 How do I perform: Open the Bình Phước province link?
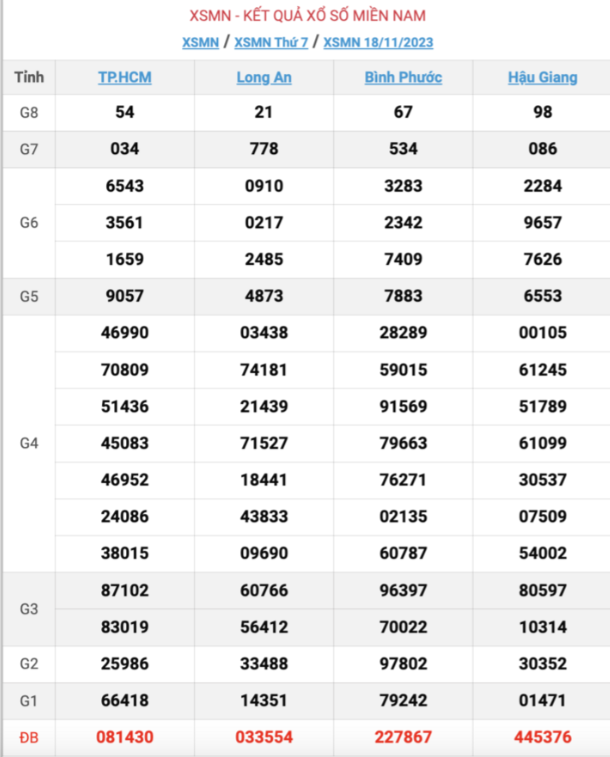pos(403,77)
